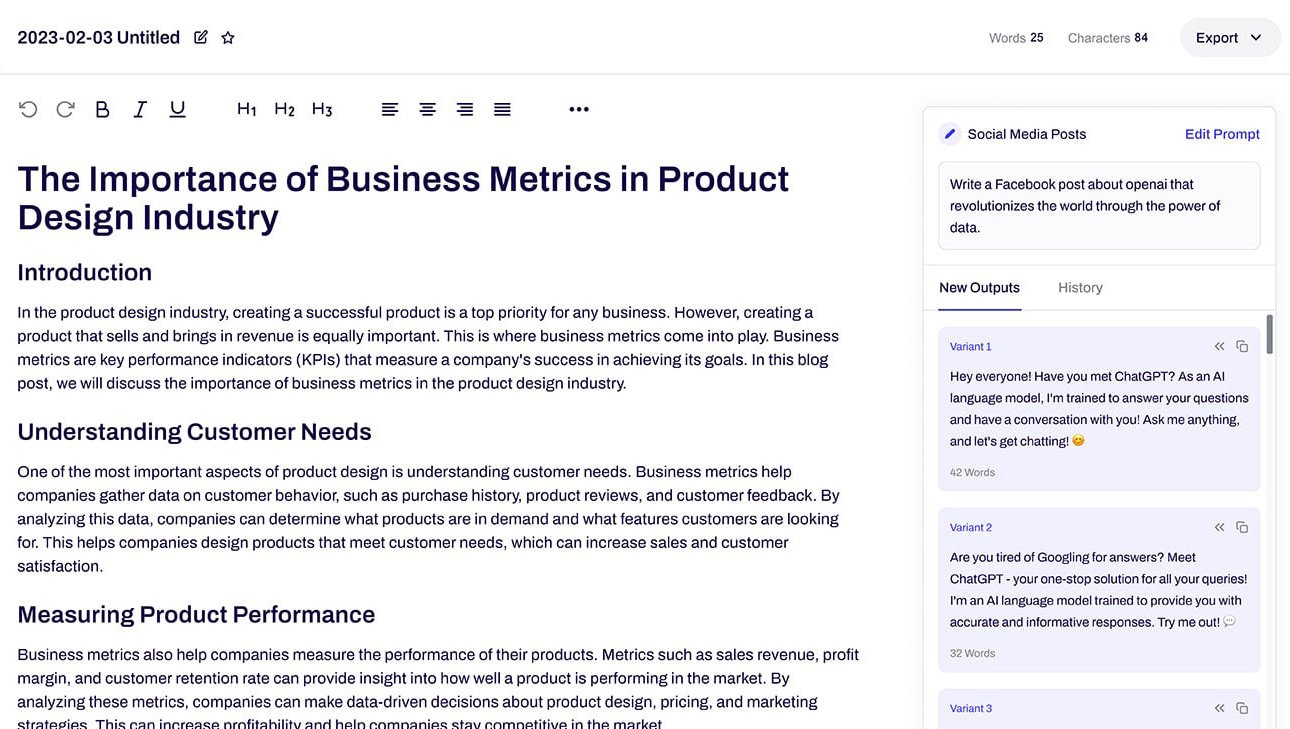1290x729 pixels.
Task: Click the main article title heading
Action: (x=403, y=198)
